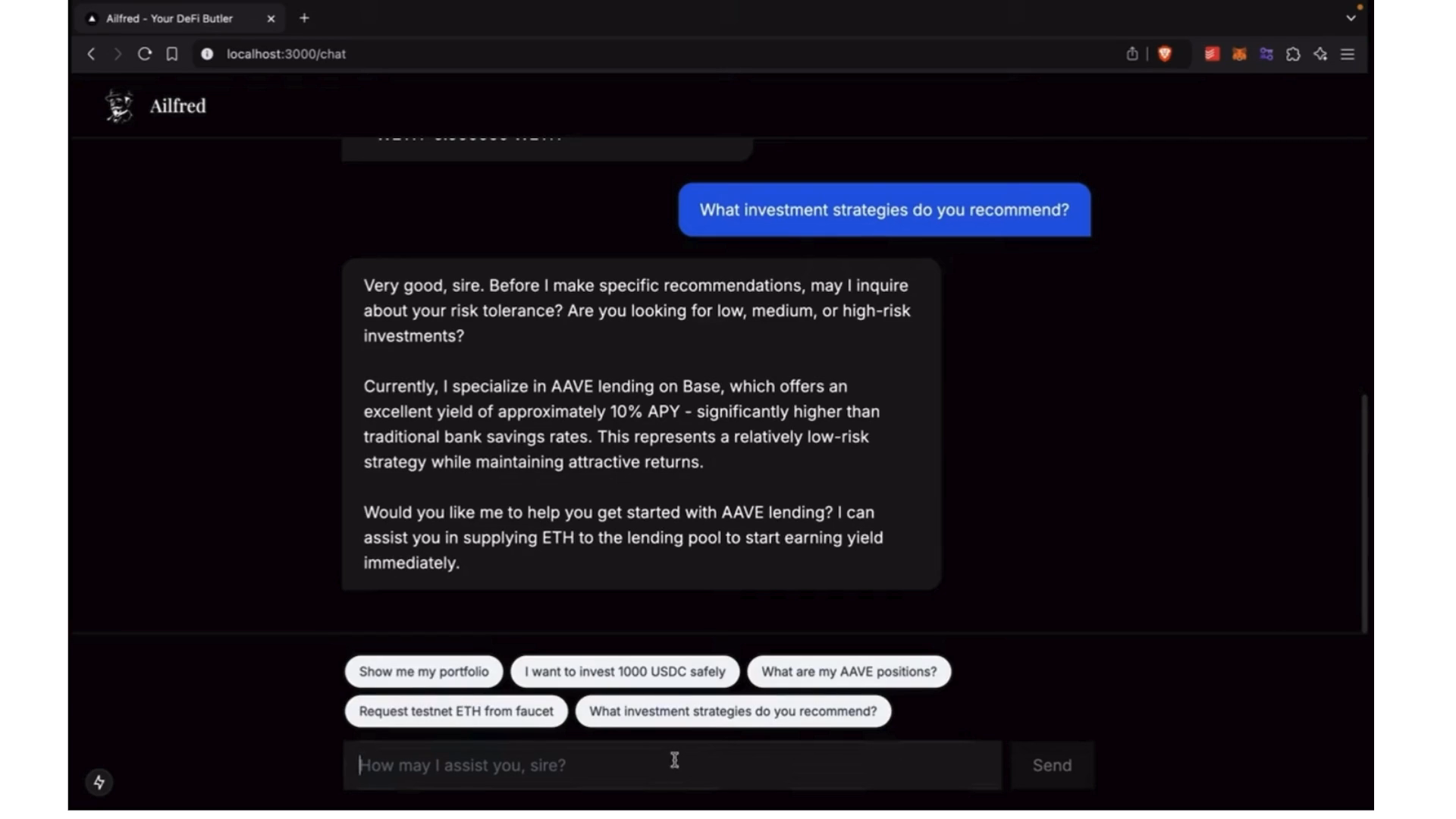Click the Send button
The height and width of the screenshot is (819, 1456).
(x=1052, y=765)
